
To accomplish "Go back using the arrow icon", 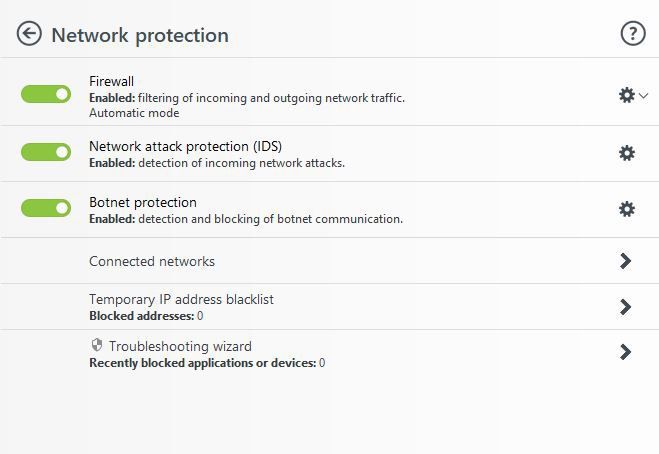I will coord(29,34).
